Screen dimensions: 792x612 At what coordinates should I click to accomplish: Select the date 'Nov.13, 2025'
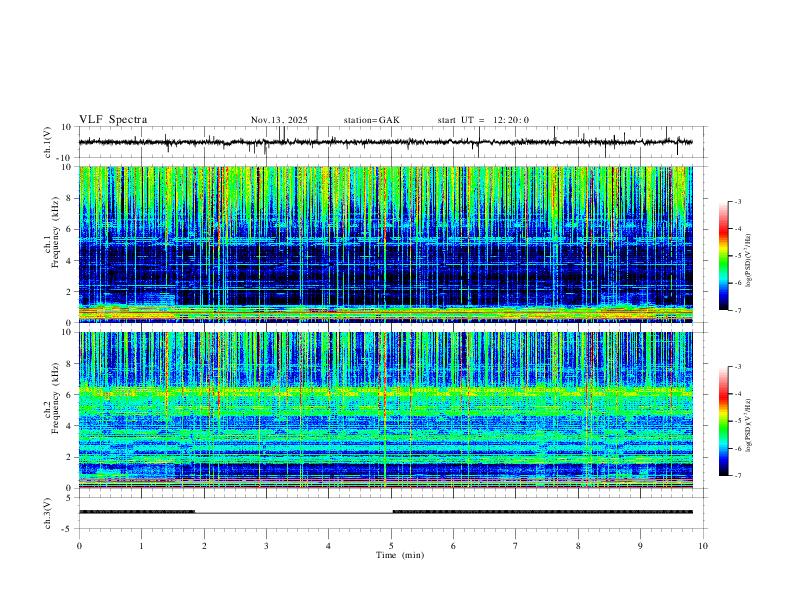pyautogui.click(x=279, y=120)
